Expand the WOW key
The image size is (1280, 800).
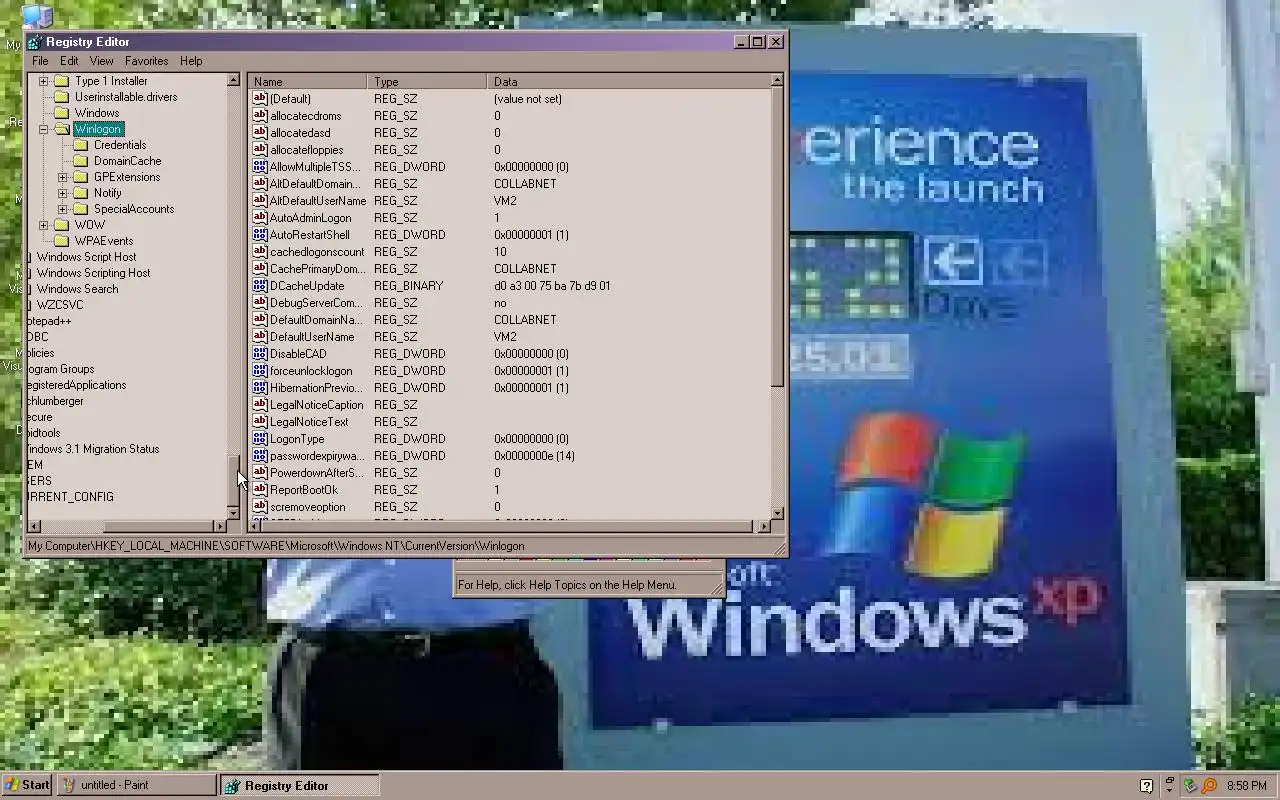coord(43,225)
